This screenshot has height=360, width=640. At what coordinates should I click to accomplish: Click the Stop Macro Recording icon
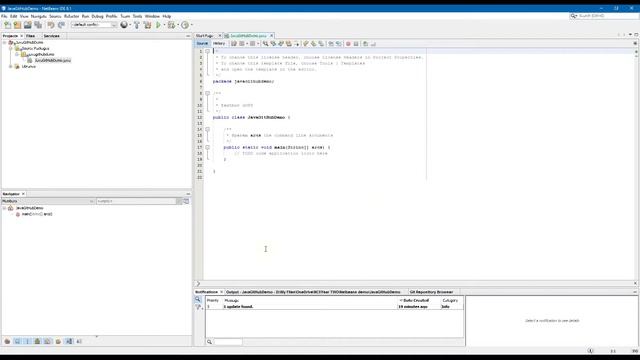[356, 44]
